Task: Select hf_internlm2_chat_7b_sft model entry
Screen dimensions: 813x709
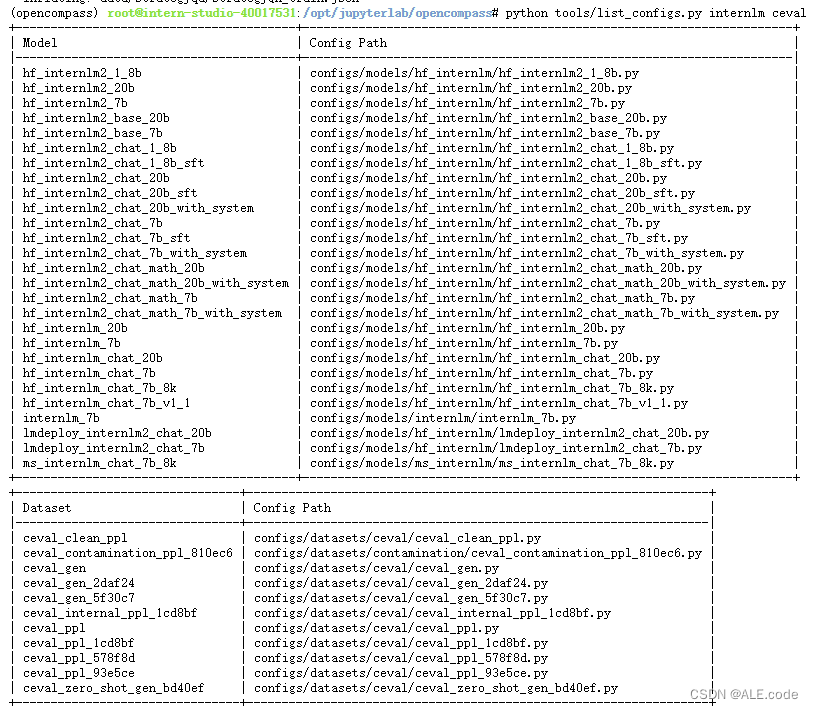Action: click(106, 239)
